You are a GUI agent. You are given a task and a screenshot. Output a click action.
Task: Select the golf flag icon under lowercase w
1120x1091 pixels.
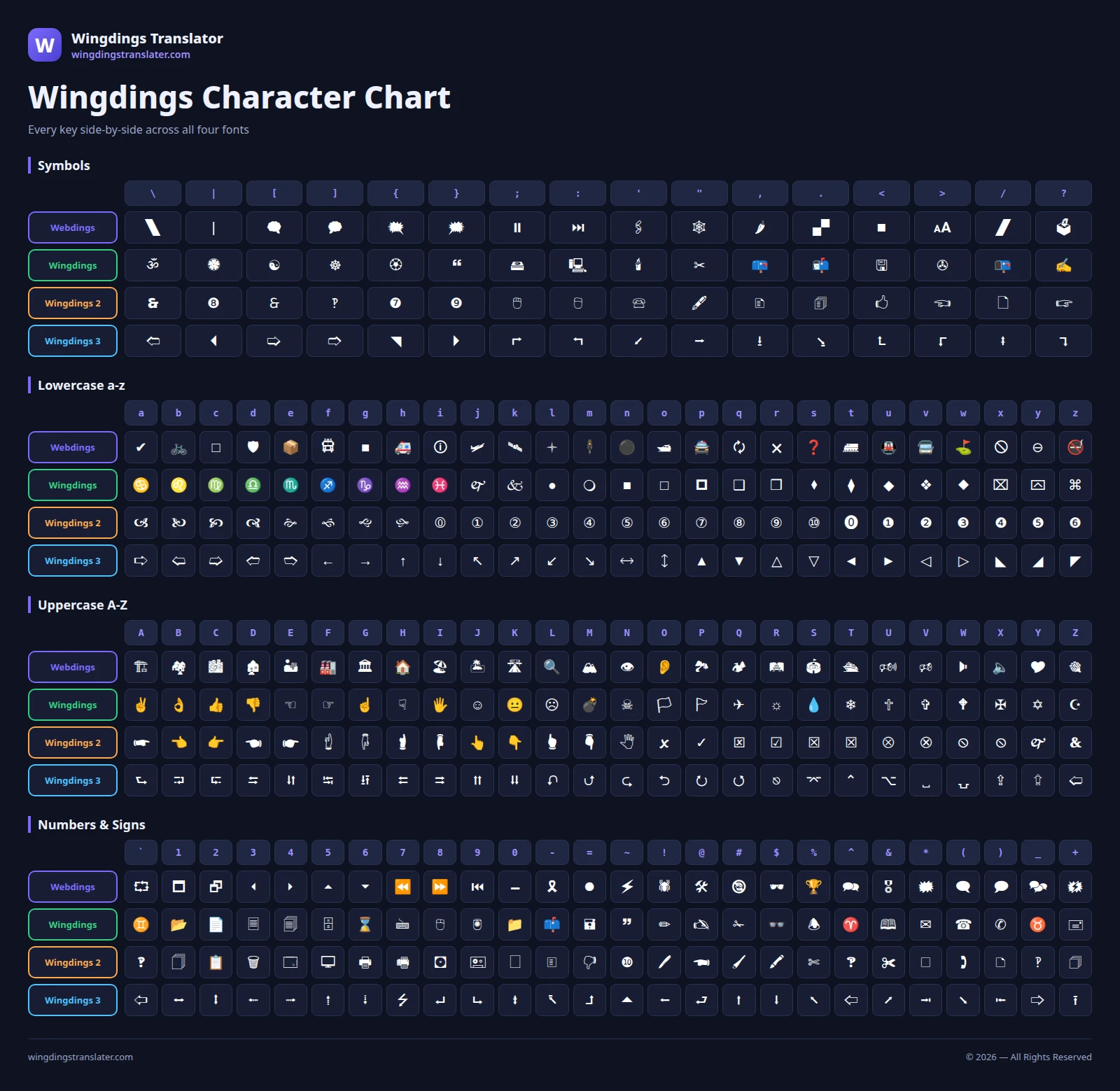point(963,448)
